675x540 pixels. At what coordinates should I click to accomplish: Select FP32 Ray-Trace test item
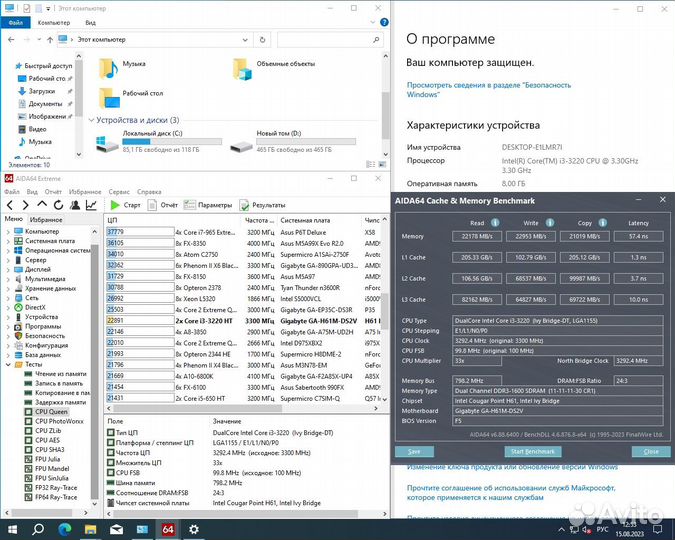(51, 487)
